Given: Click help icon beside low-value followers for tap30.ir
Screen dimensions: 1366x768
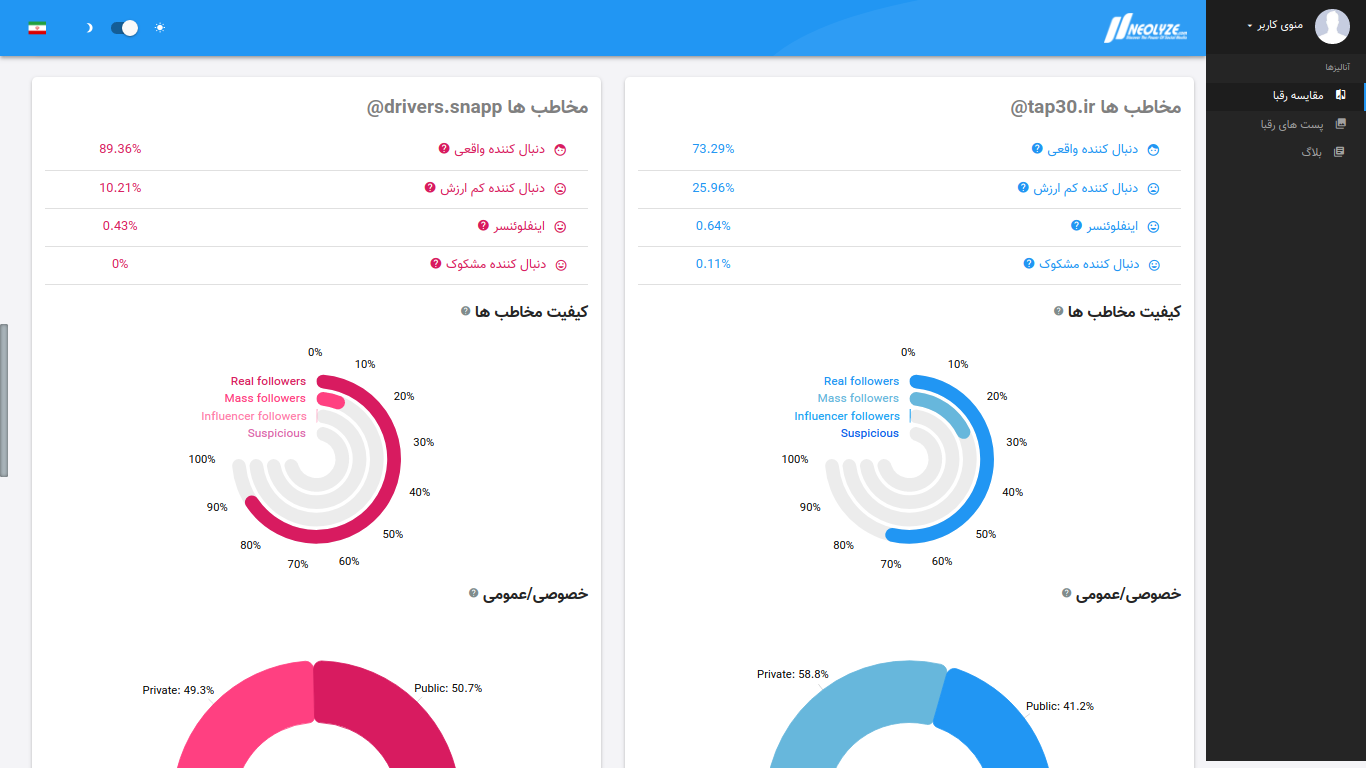Looking at the screenshot, I should tap(1023, 187).
